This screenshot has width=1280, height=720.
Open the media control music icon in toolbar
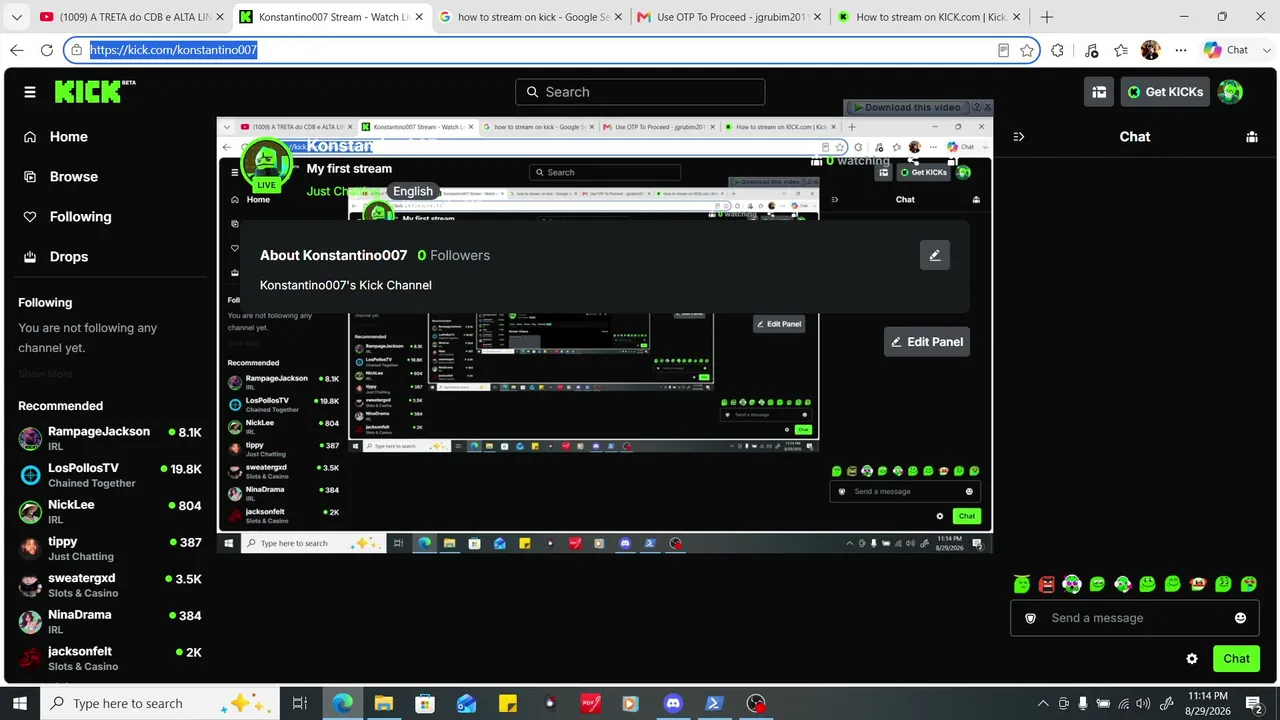[x=1091, y=50]
